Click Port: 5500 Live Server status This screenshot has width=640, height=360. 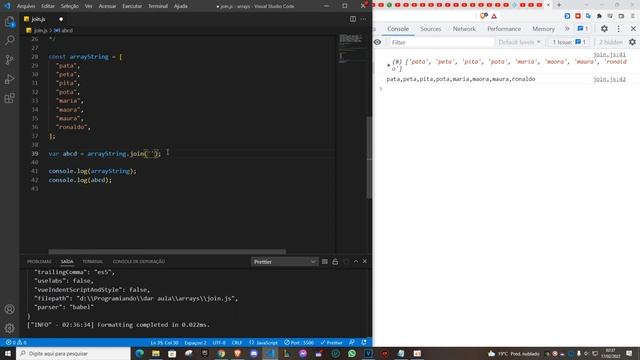(x=299, y=342)
